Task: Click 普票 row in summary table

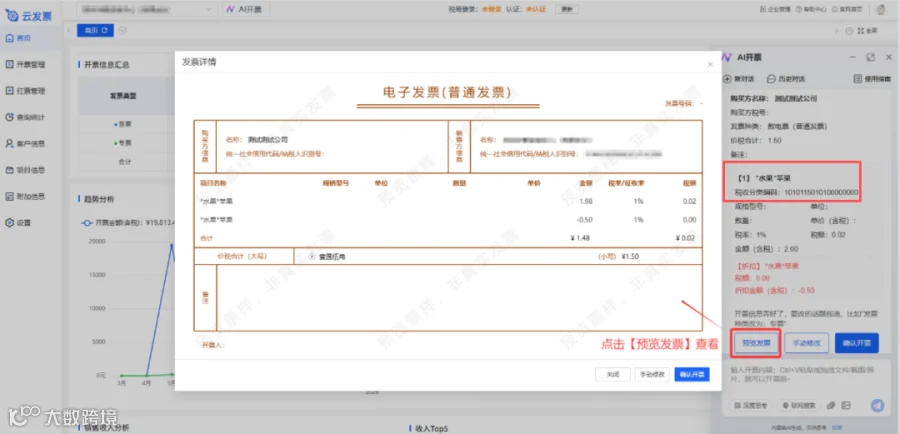Action: pos(123,124)
